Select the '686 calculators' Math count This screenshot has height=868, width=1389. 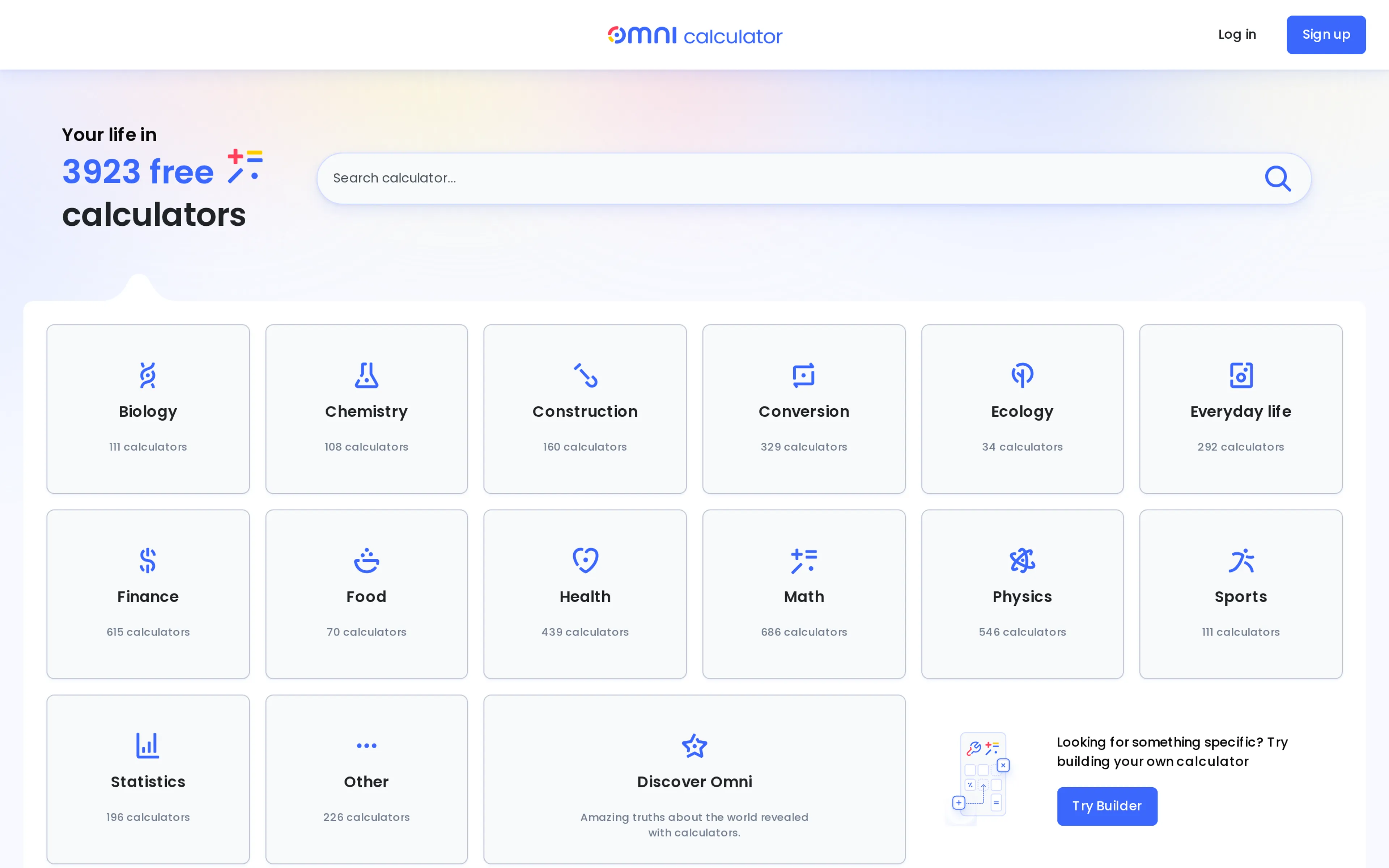point(803,632)
